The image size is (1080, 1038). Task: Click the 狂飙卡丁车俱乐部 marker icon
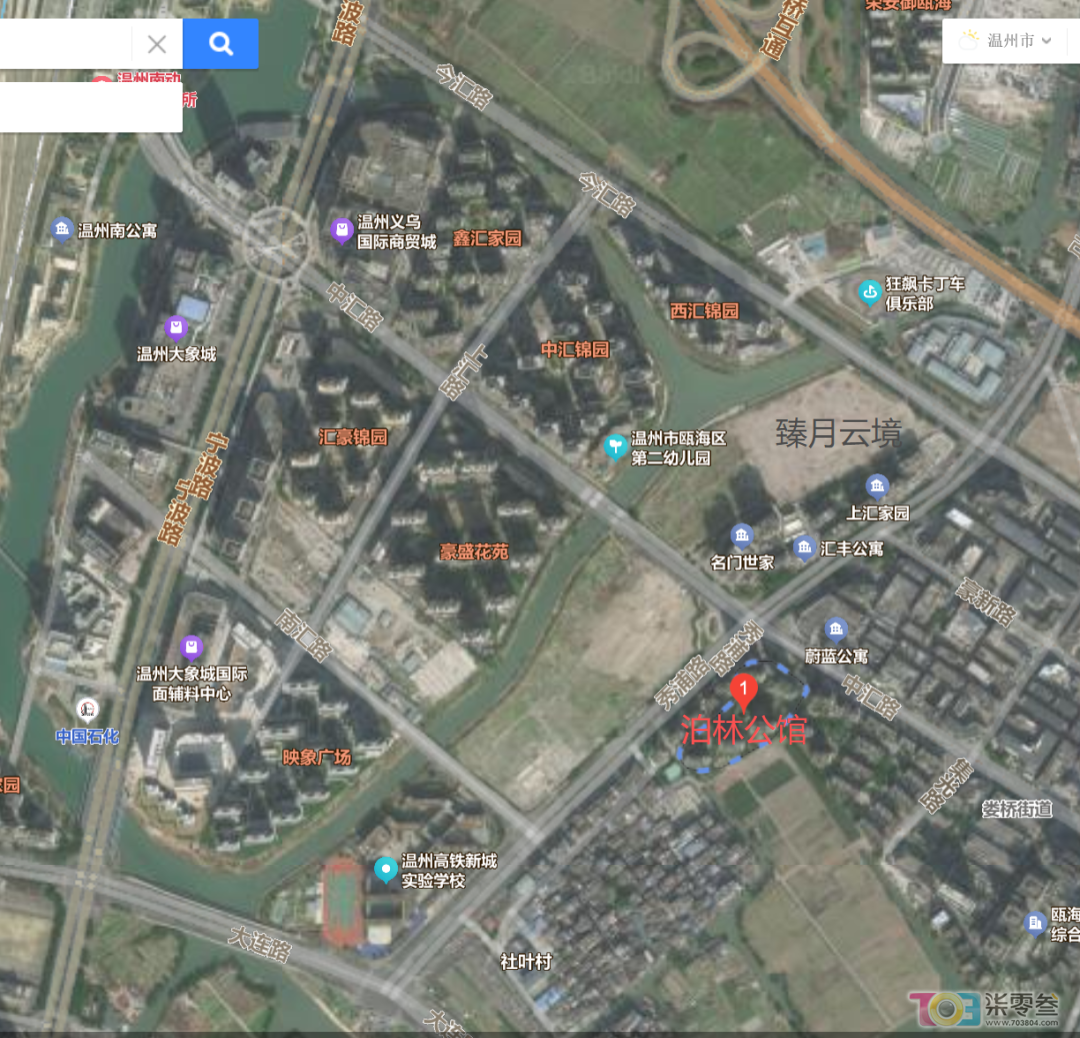tap(870, 293)
